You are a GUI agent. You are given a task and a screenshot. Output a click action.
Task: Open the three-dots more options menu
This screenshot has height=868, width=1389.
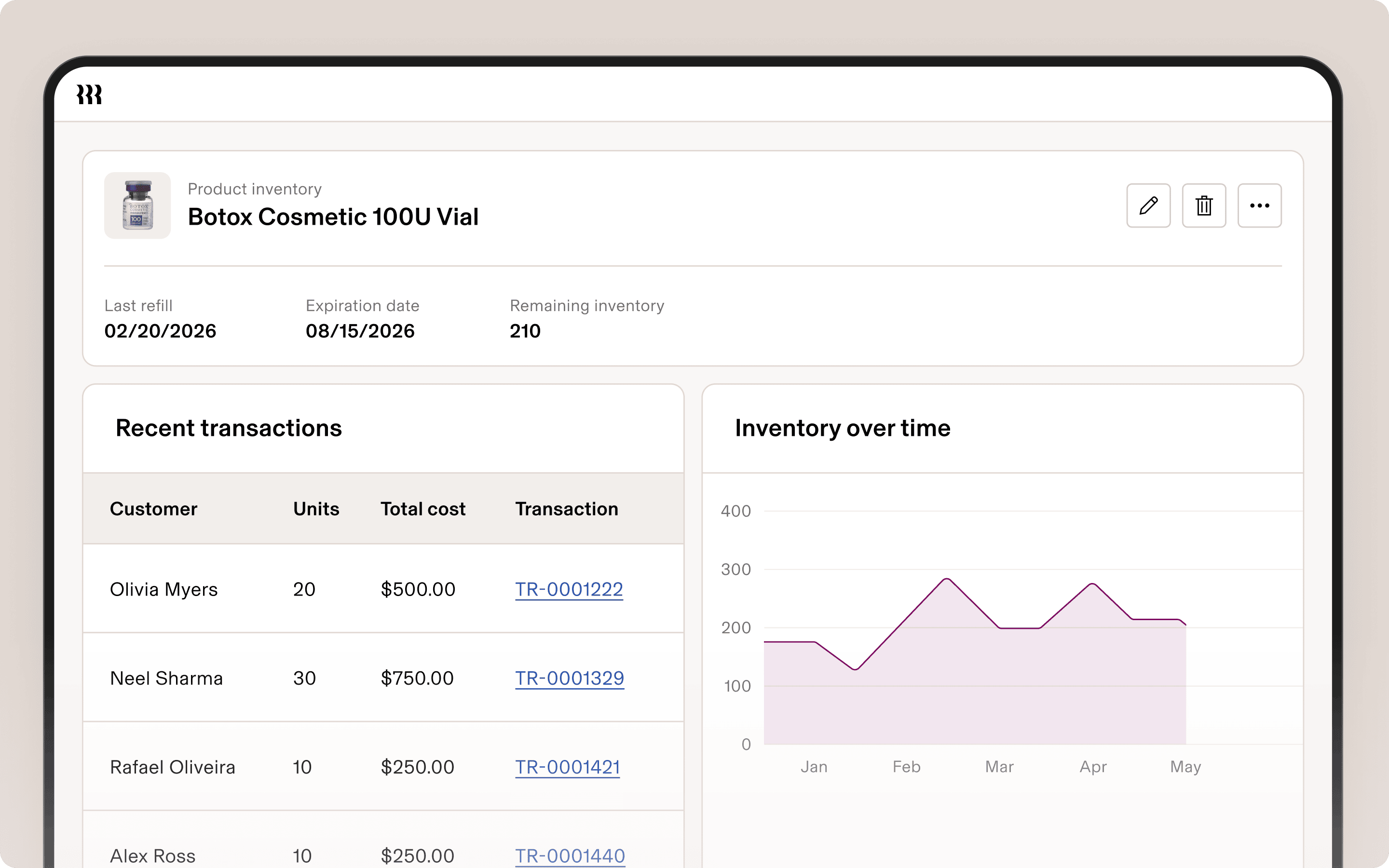(x=1259, y=205)
